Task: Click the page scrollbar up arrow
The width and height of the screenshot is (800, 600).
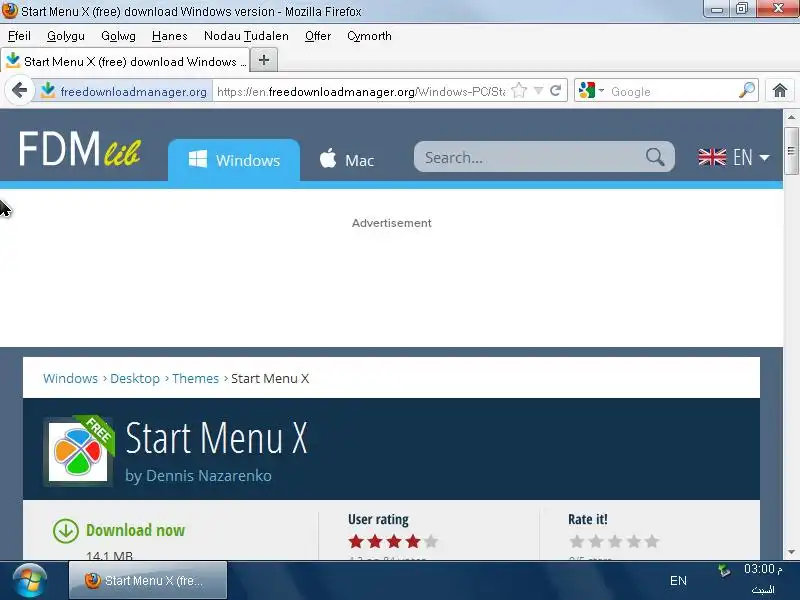Action: (791, 117)
